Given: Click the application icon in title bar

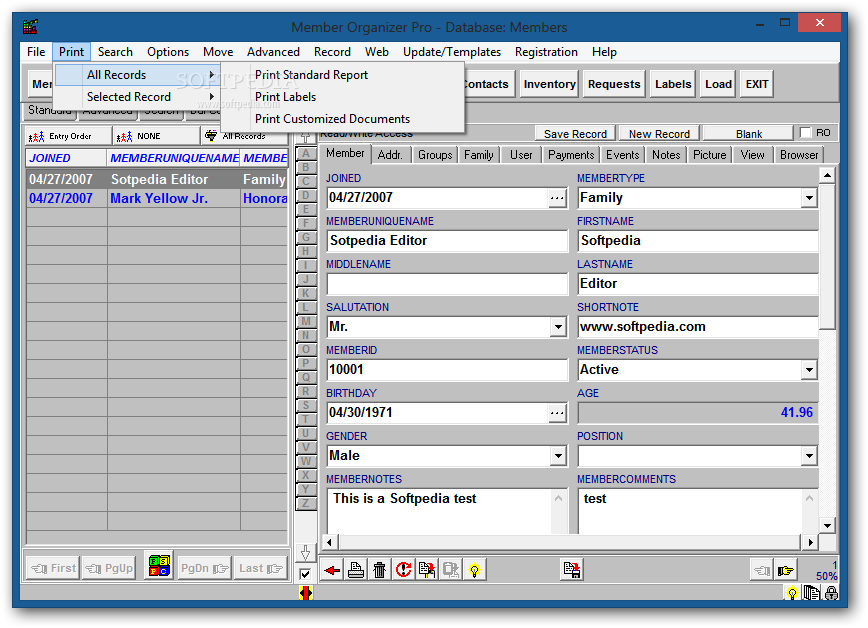Looking at the screenshot, I should coord(30,27).
